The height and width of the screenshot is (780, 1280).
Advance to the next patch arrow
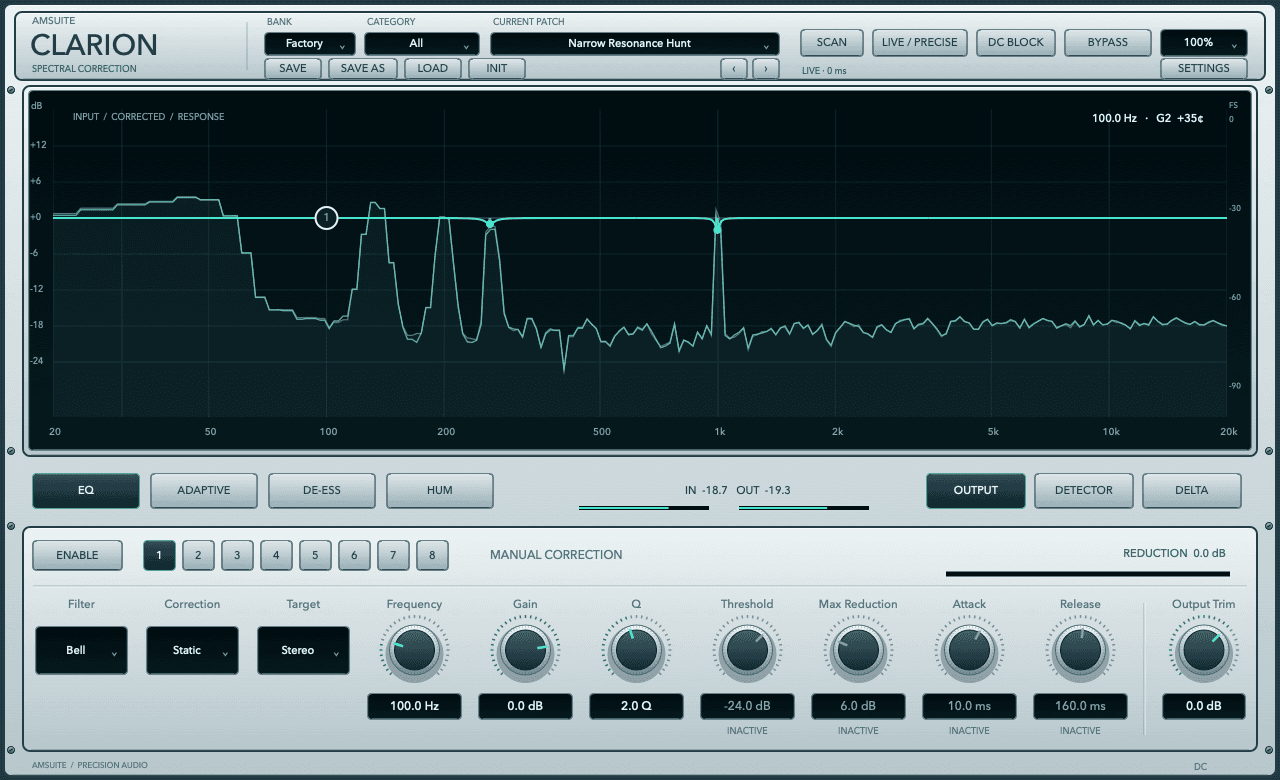766,69
